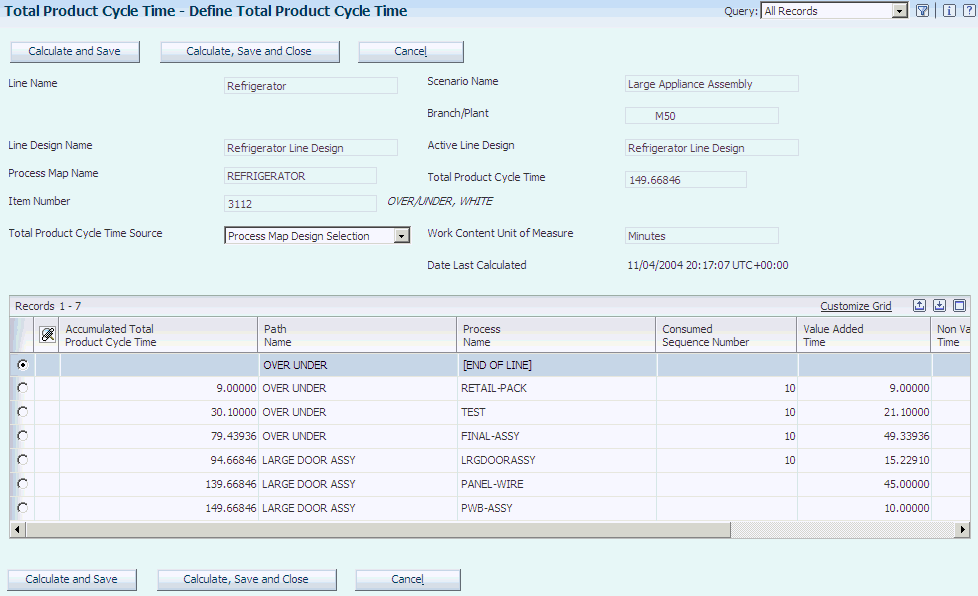This screenshot has width=978, height=596.
Task: Click the query filter funnel icon
Action: pyautogui.click(x=923, y=11)
